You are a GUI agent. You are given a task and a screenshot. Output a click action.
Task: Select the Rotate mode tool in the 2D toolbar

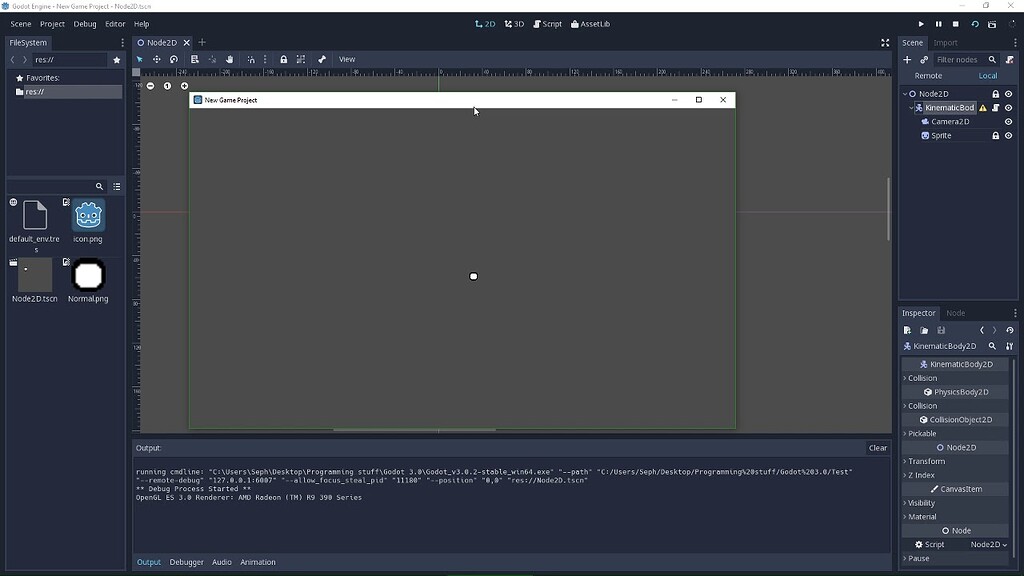(174, 60)
